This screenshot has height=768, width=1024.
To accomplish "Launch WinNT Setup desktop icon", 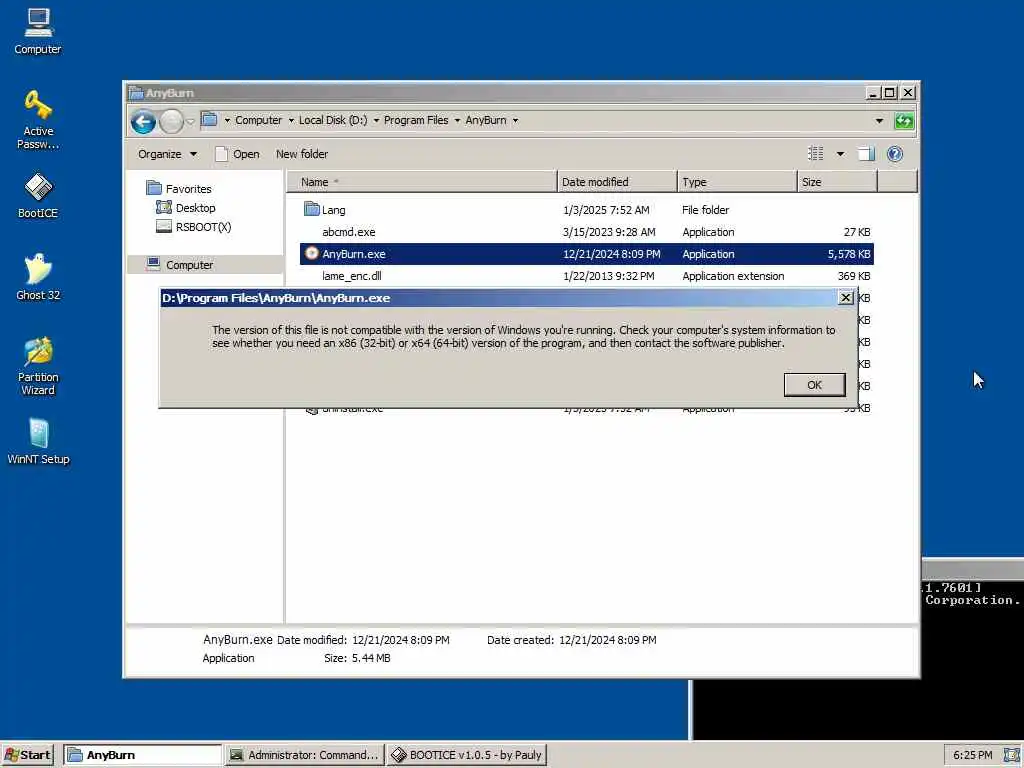I will point(38,441).
